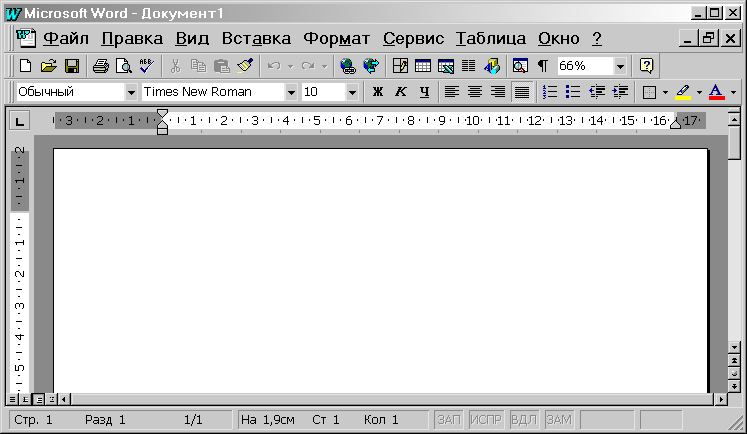Apply red font color A

click(717, 91)
